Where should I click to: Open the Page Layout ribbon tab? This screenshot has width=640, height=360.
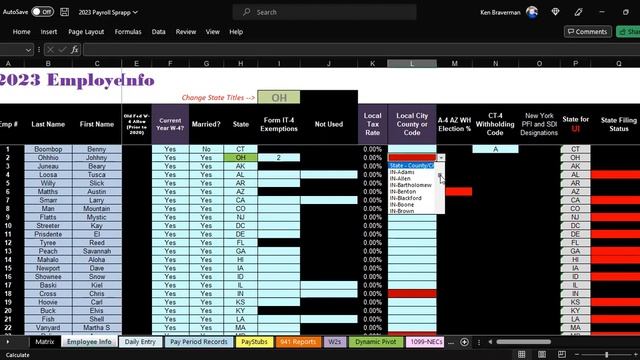point(86,31)
